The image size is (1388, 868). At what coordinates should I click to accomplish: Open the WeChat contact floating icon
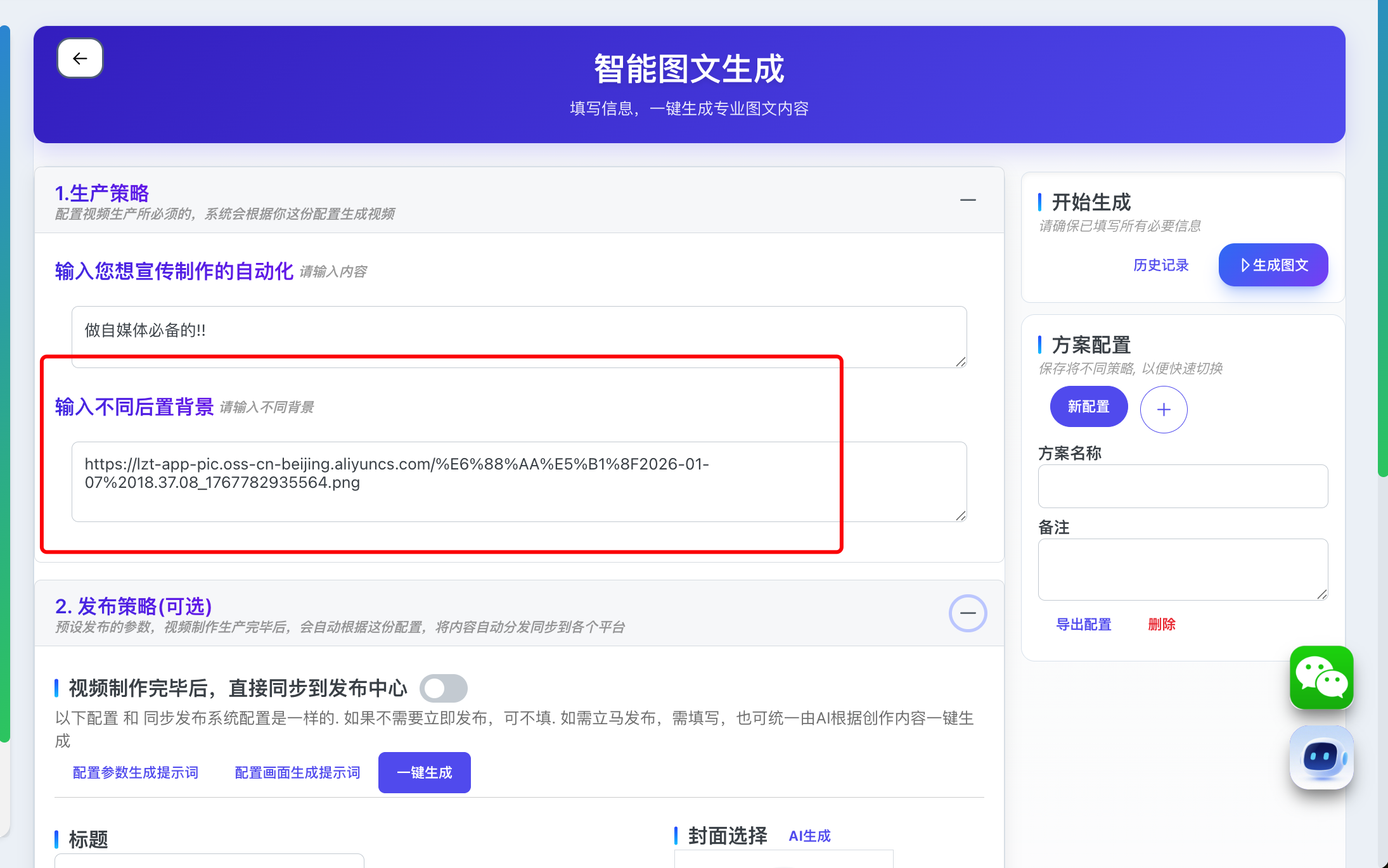pyautogui.click(x=1321, y=677)
